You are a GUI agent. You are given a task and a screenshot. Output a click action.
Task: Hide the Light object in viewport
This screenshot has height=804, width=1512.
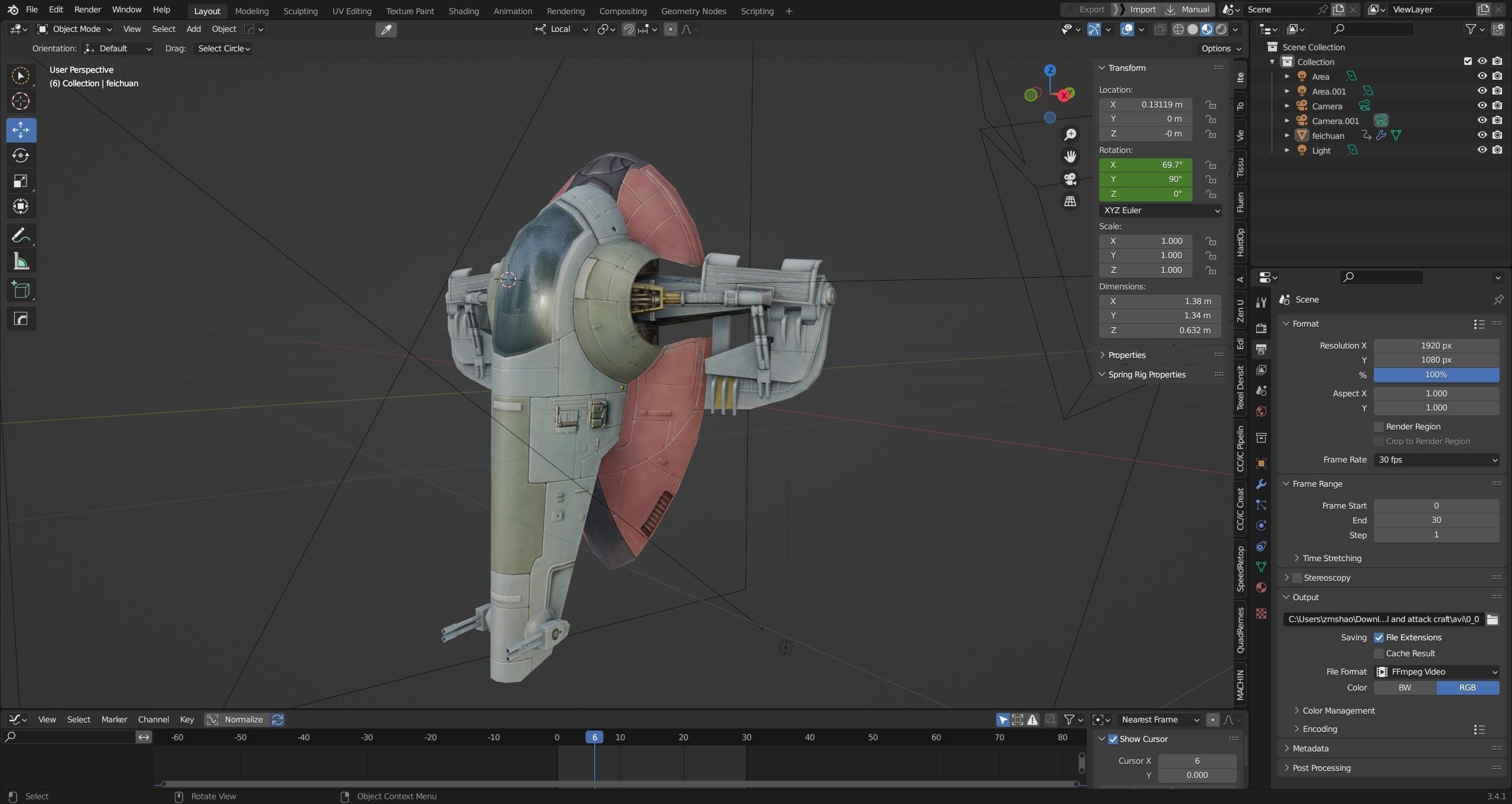tap(1482, 150)
